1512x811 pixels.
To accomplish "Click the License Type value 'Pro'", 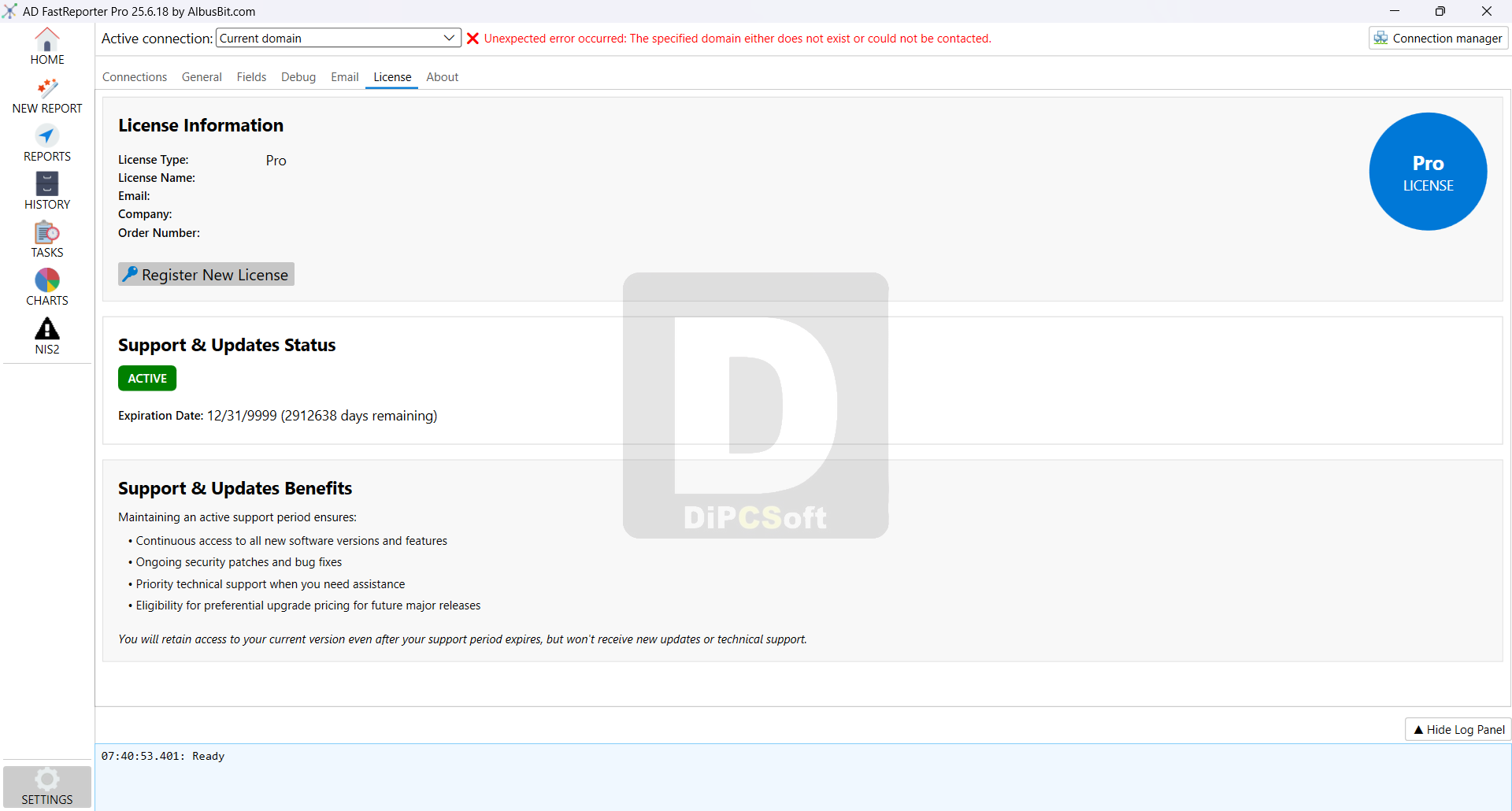I will tap(276, 161).
